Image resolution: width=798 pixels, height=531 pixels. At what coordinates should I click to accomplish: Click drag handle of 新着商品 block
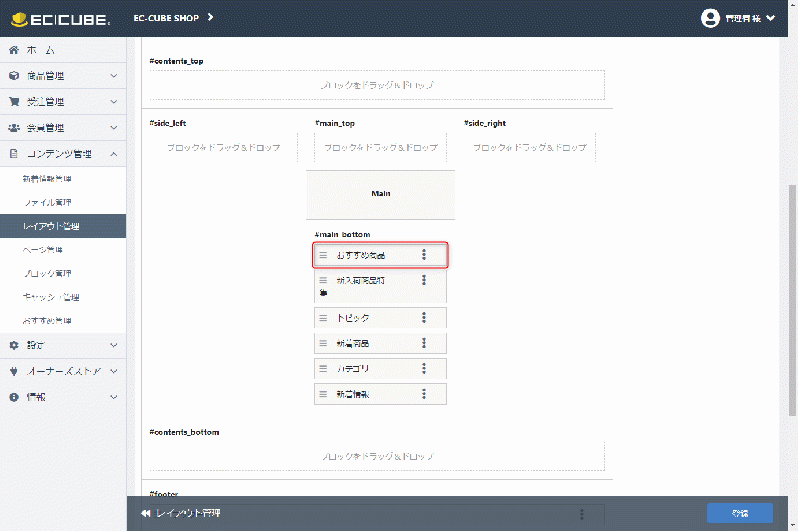point(323,343)
